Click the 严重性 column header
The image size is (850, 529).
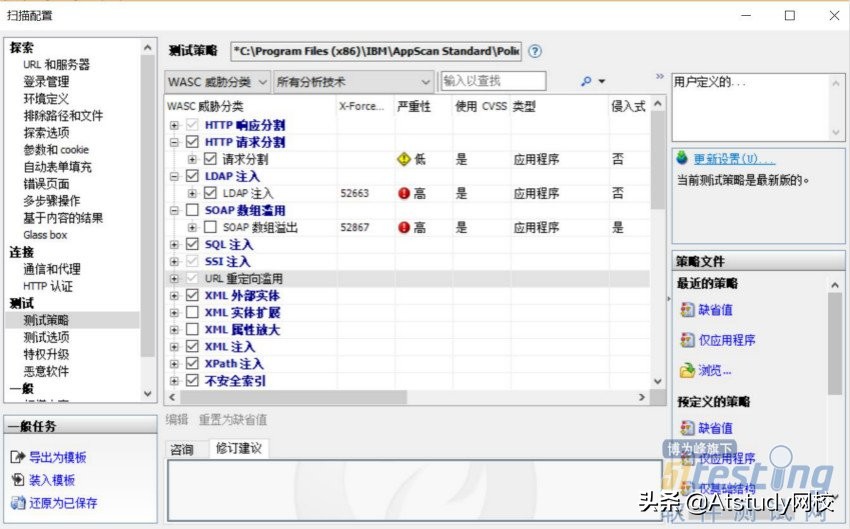414,106
